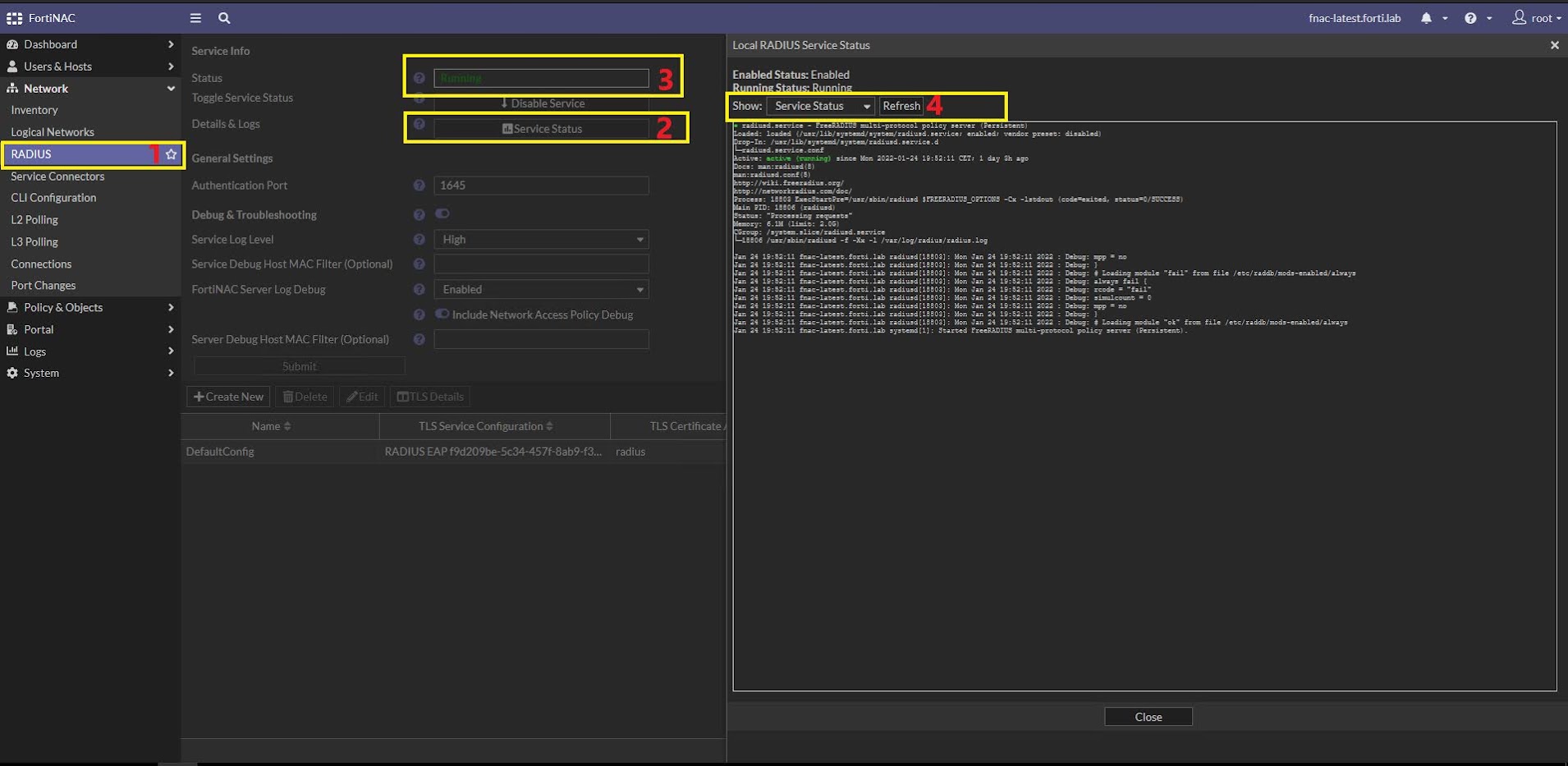The height and width of the screenshot is (766, 1568).
Task: Click the help icon beside Status field
Action: tap(420, 78)
